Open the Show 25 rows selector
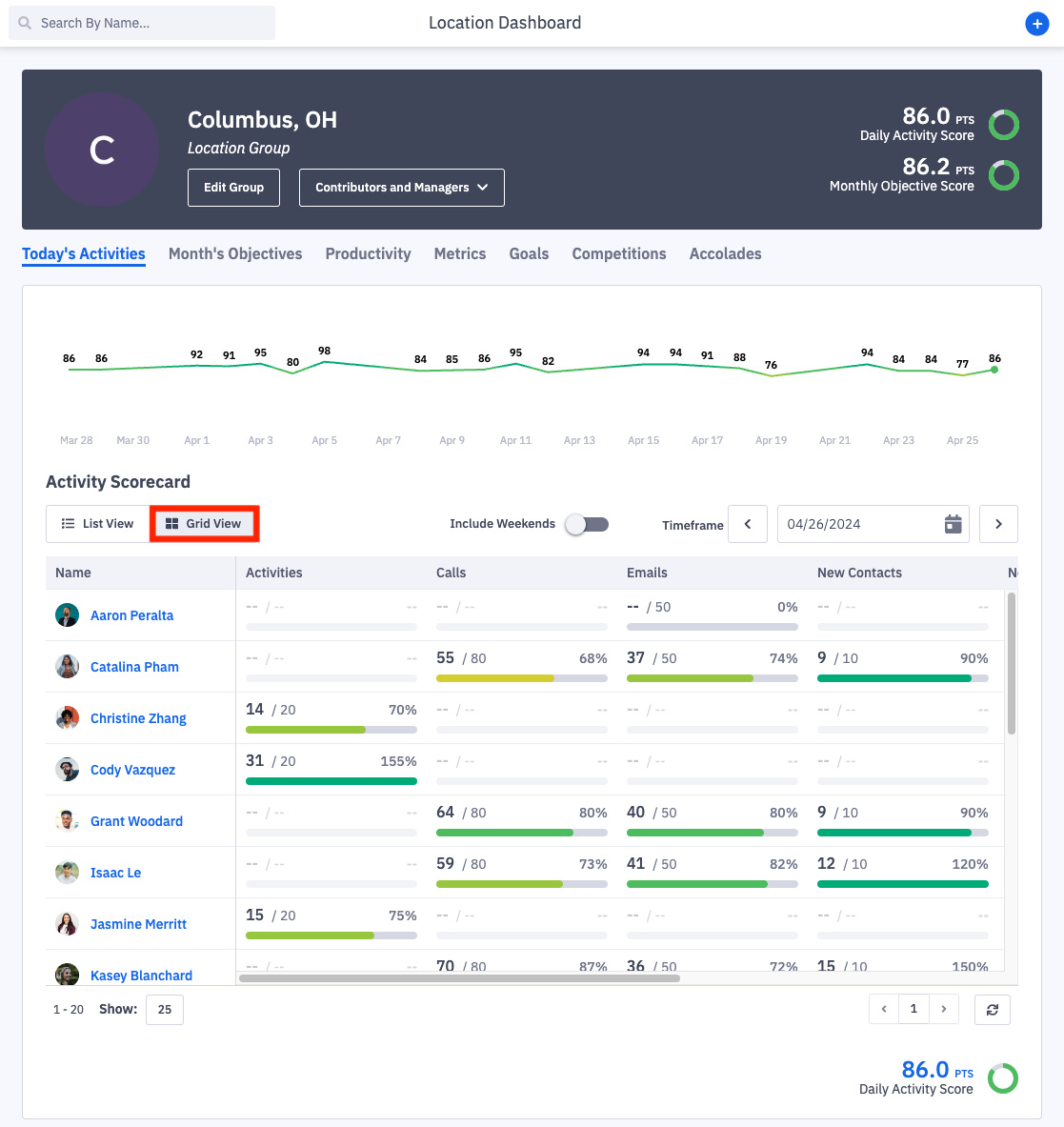The image size is (1064, 1127). click(x=165, y=1009)
